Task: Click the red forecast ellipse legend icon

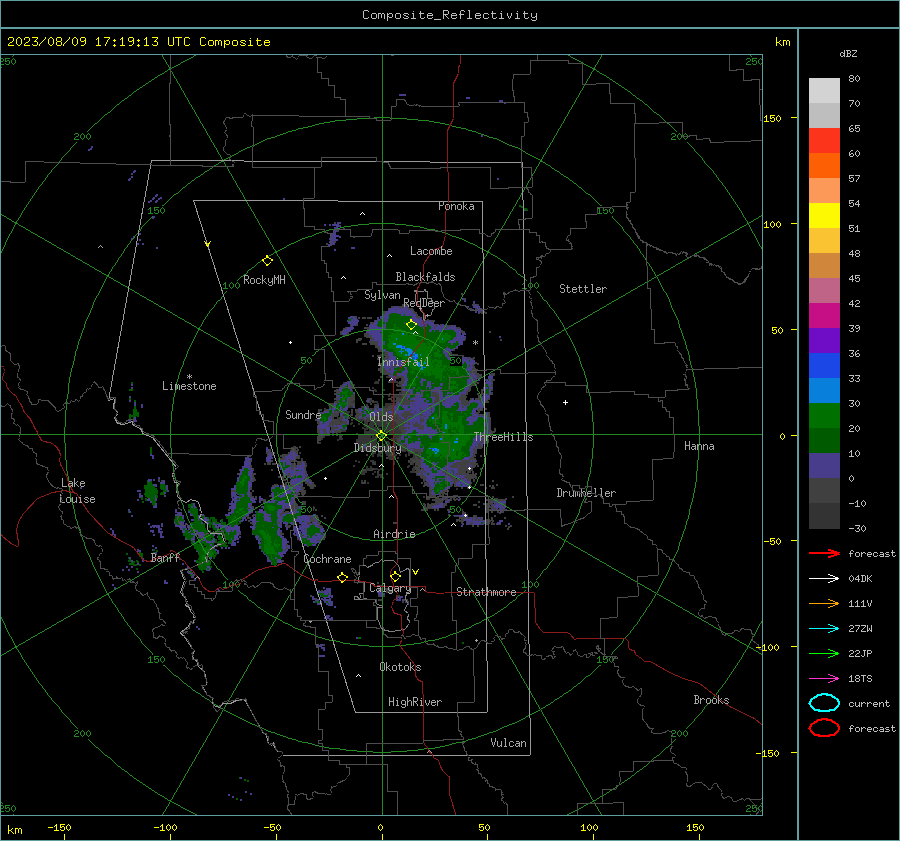Action: pyautogui.click(x=824, y=728)
